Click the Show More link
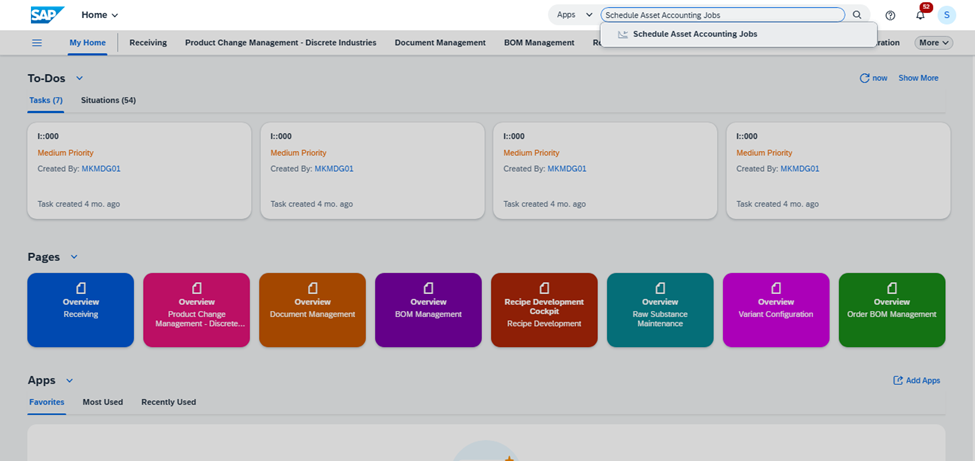The image size is (975, 461). point(918,78)
